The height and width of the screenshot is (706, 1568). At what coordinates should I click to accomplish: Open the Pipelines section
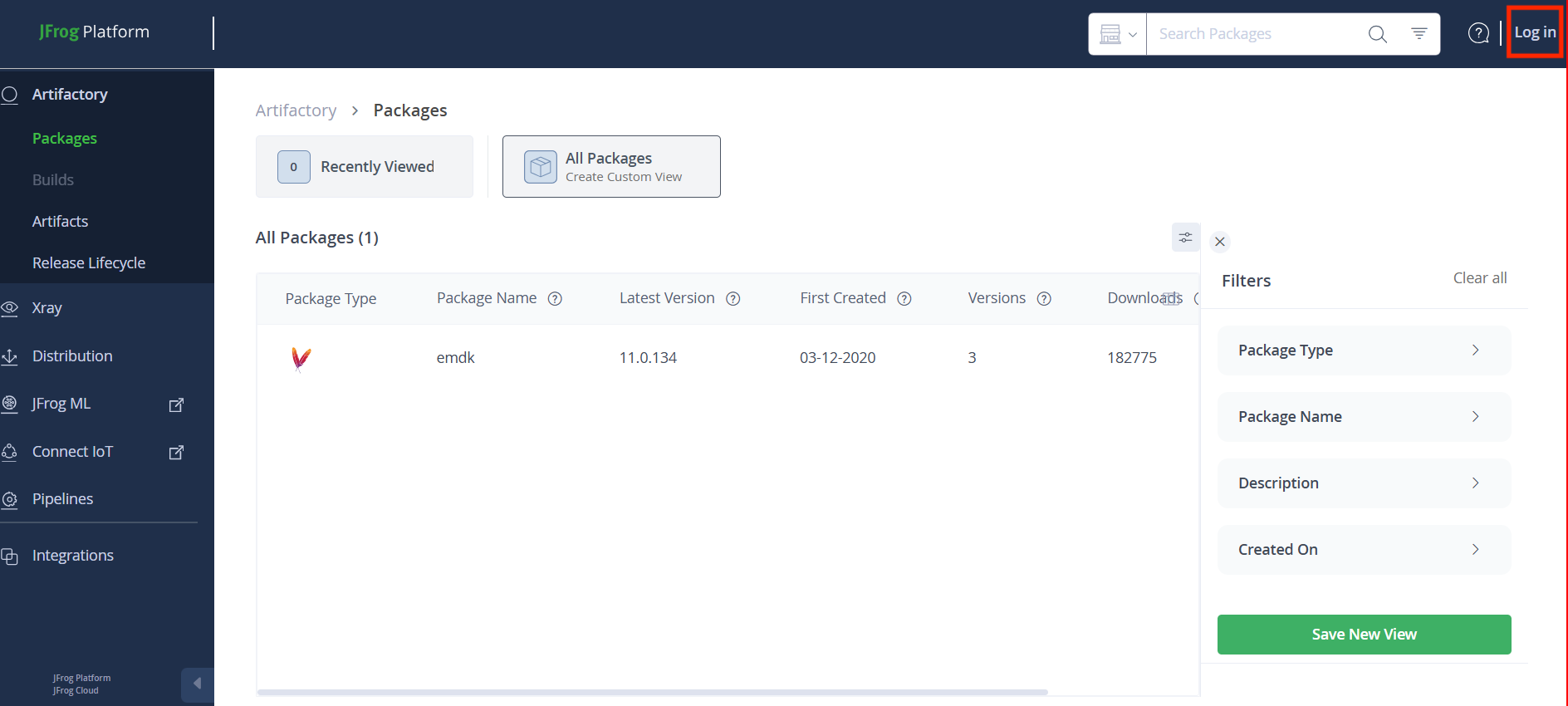point(62,499)
